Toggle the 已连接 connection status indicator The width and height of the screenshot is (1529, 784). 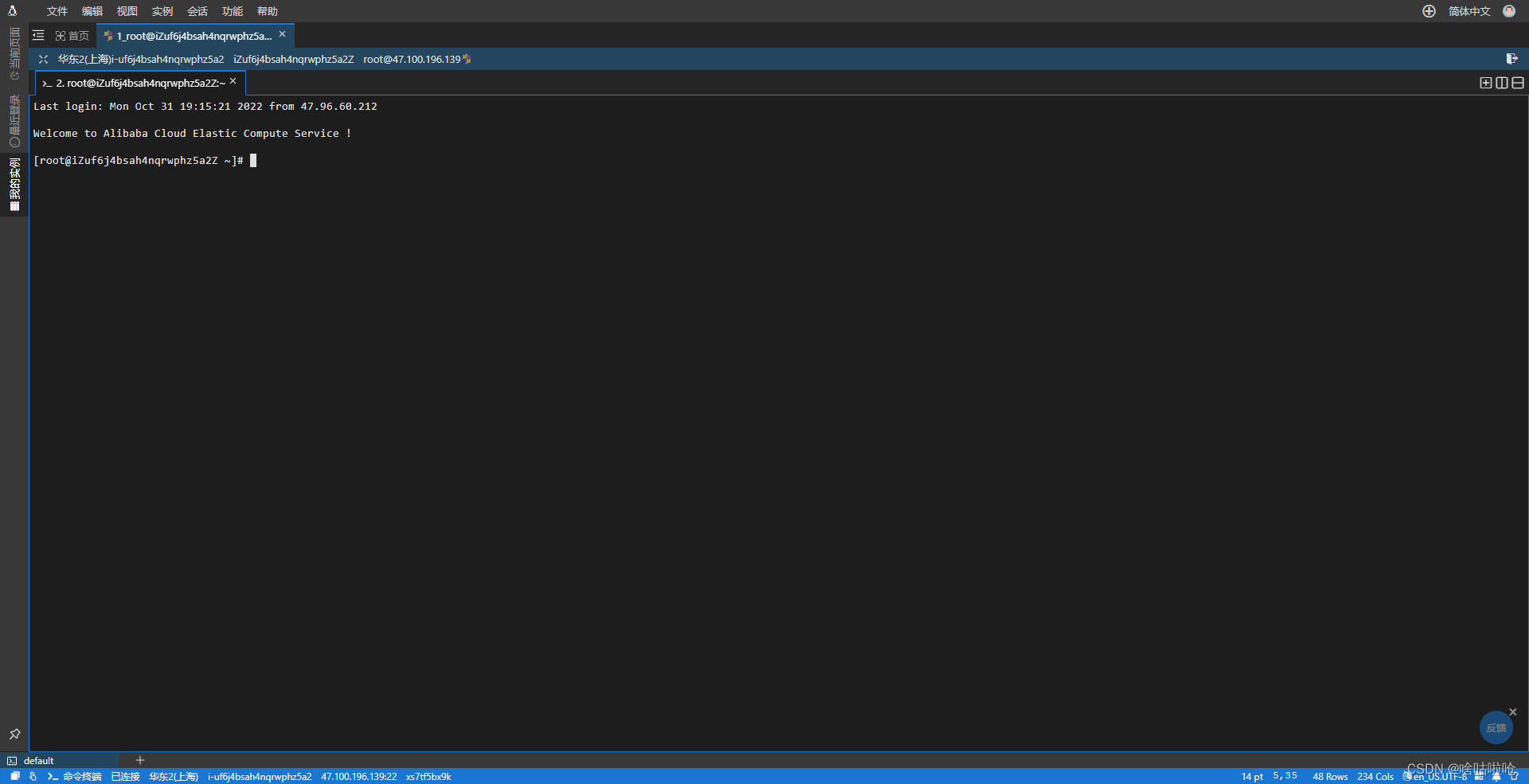[124, 777]
